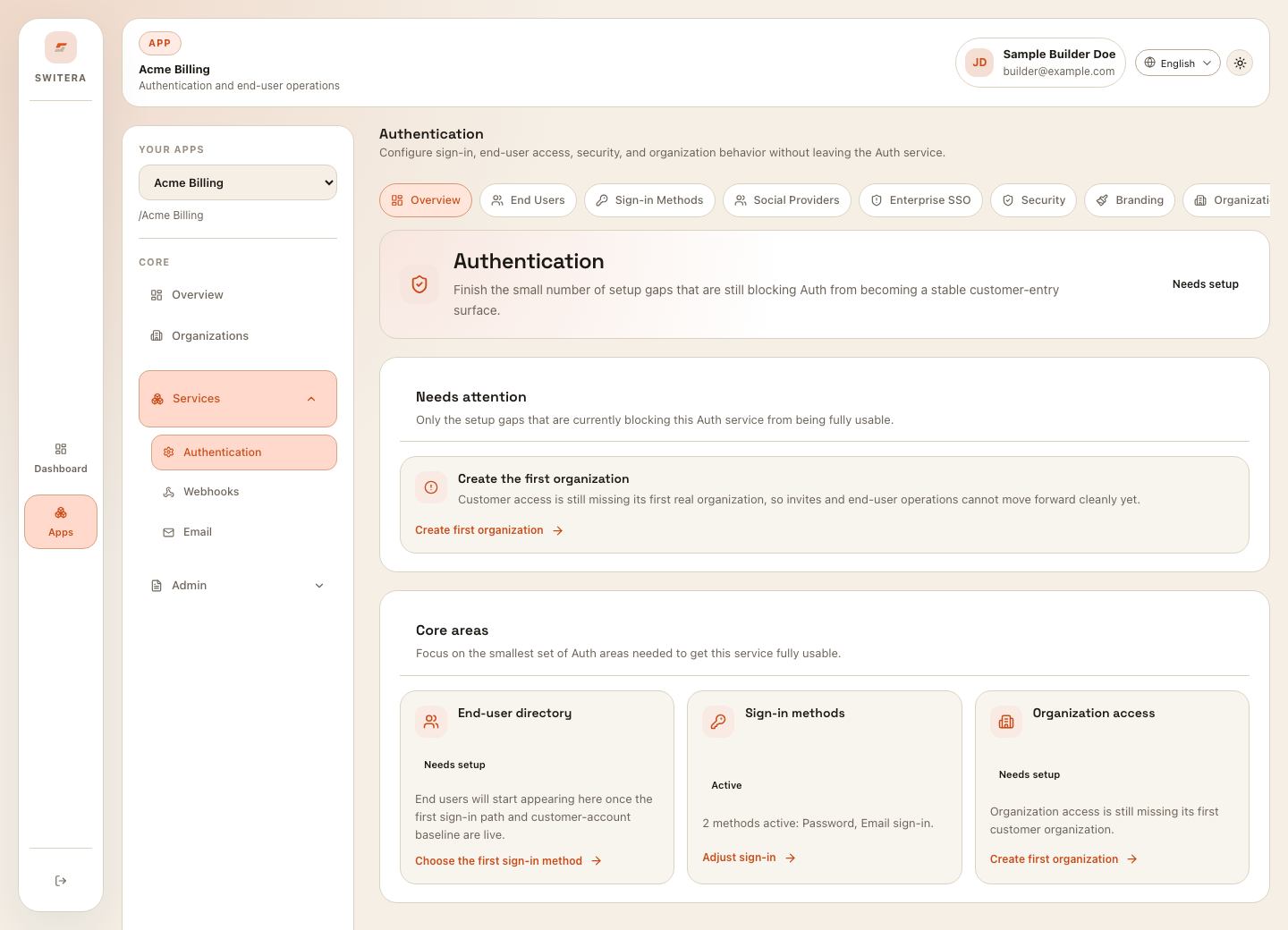The height and width of the screenshot is (930, 1288).
Task: Click the Needs setup badge on End-user directory
Action: (454, 765)
